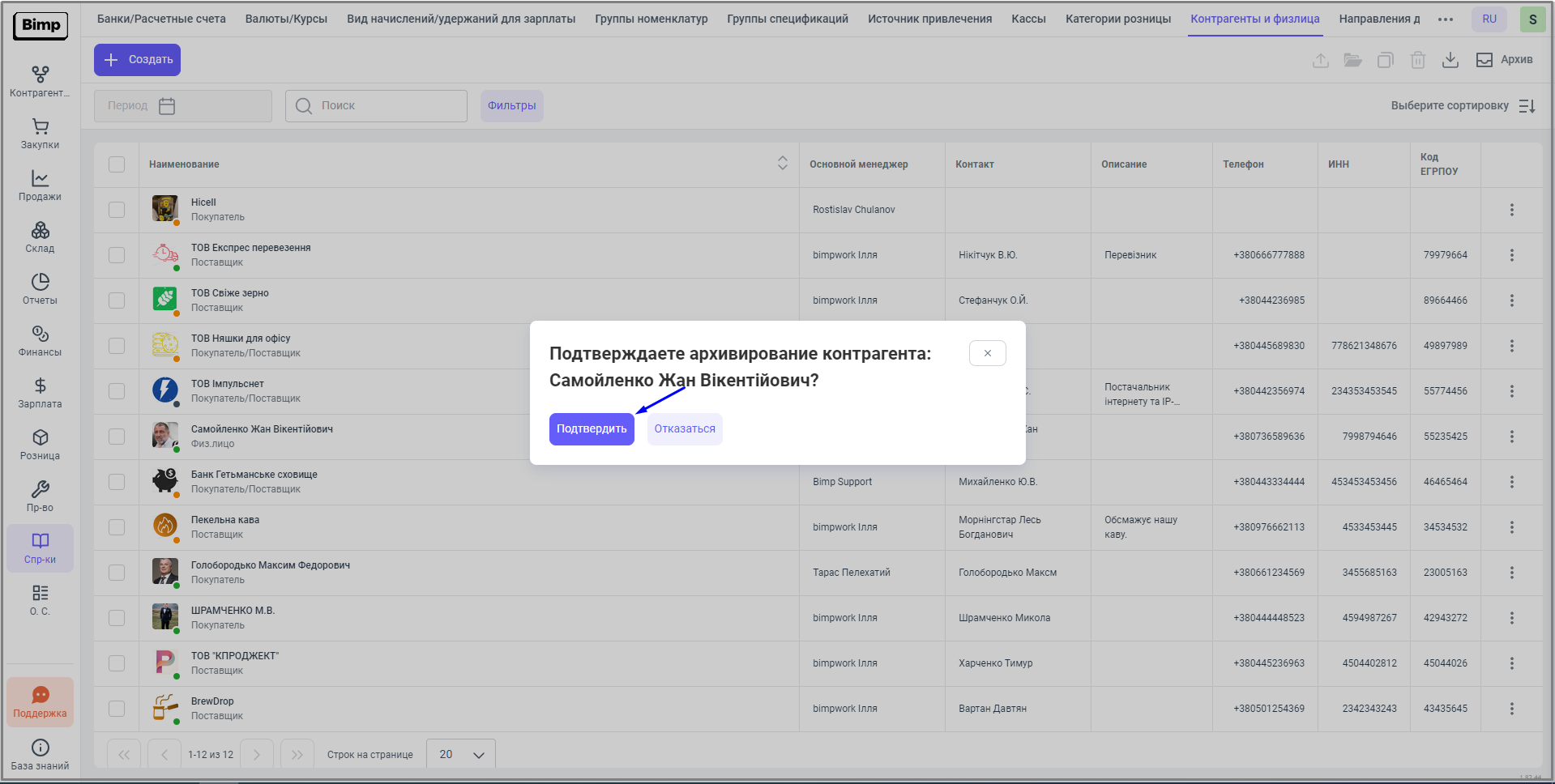Click Отказаться to cancel archiving
Viewport: 1555px width, 784px height.
coord(685,429)
